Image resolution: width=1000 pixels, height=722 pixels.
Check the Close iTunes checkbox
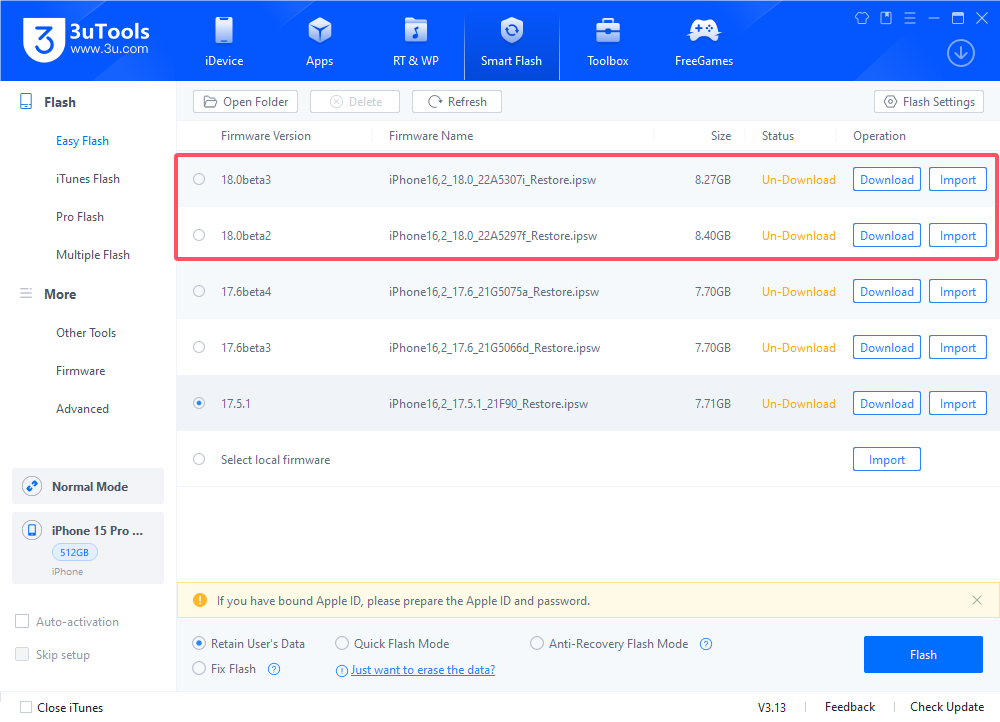click(x=26, y=707)
